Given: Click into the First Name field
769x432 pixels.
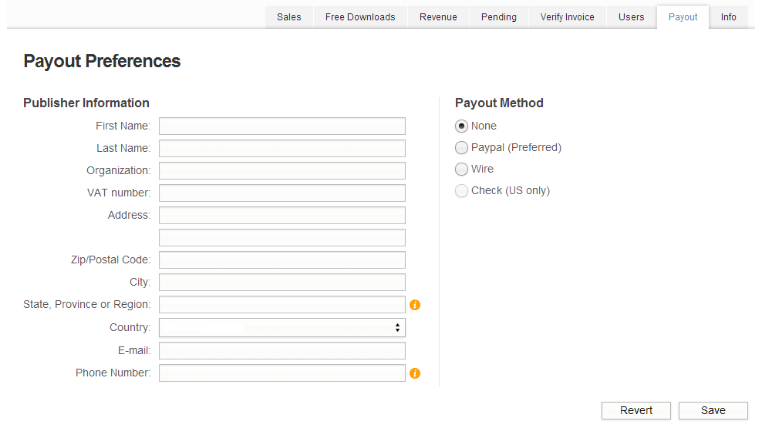Looking at the screenshot, I should point(282,126).
